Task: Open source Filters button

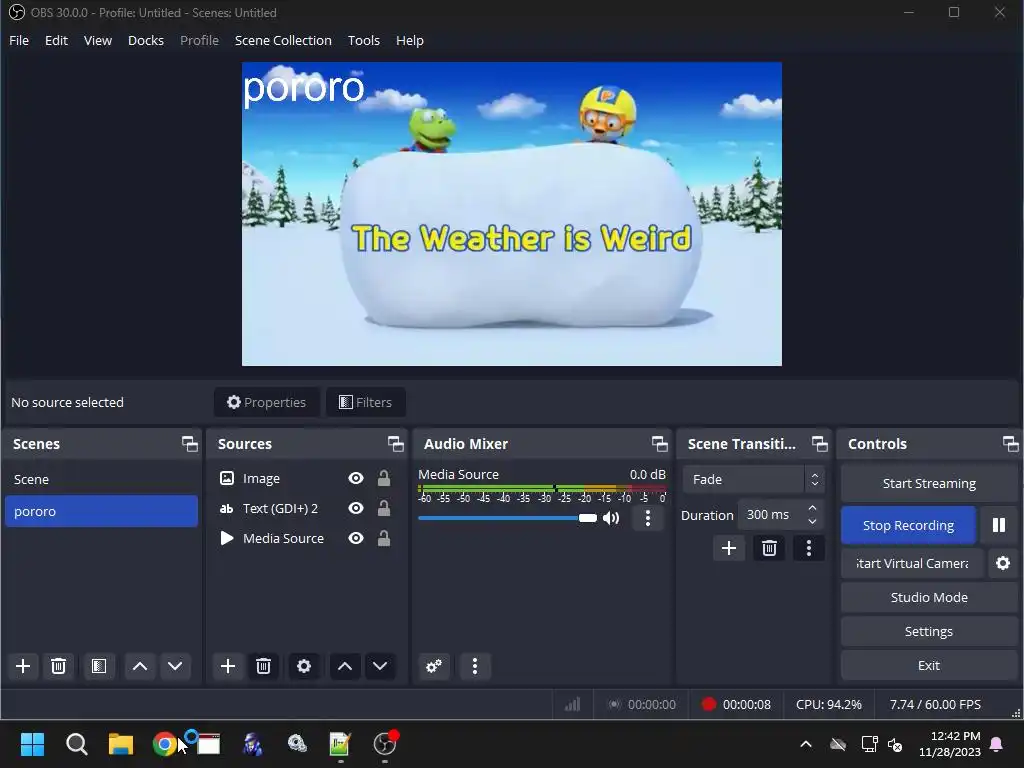Action: click(366, 402)
